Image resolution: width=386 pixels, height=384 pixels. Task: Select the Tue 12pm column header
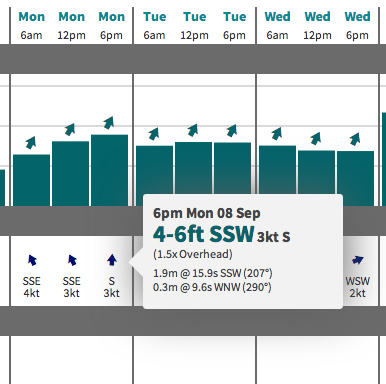[x=194, y=25]
